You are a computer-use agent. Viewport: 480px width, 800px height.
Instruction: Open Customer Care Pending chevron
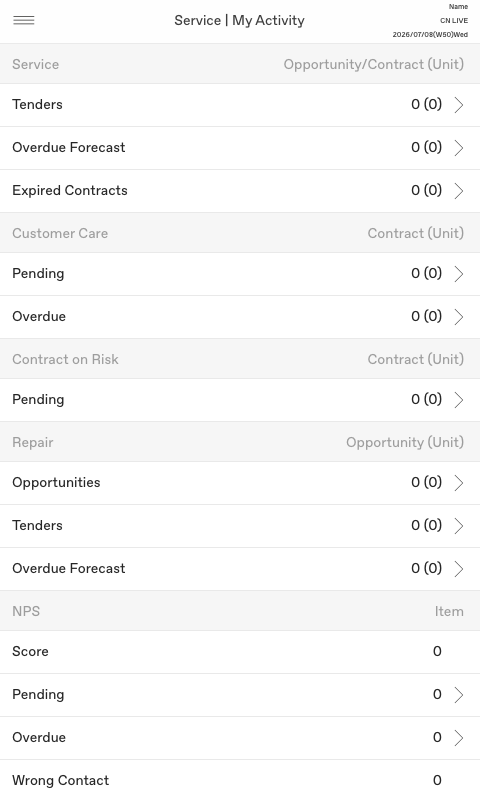tap(459, 274)
